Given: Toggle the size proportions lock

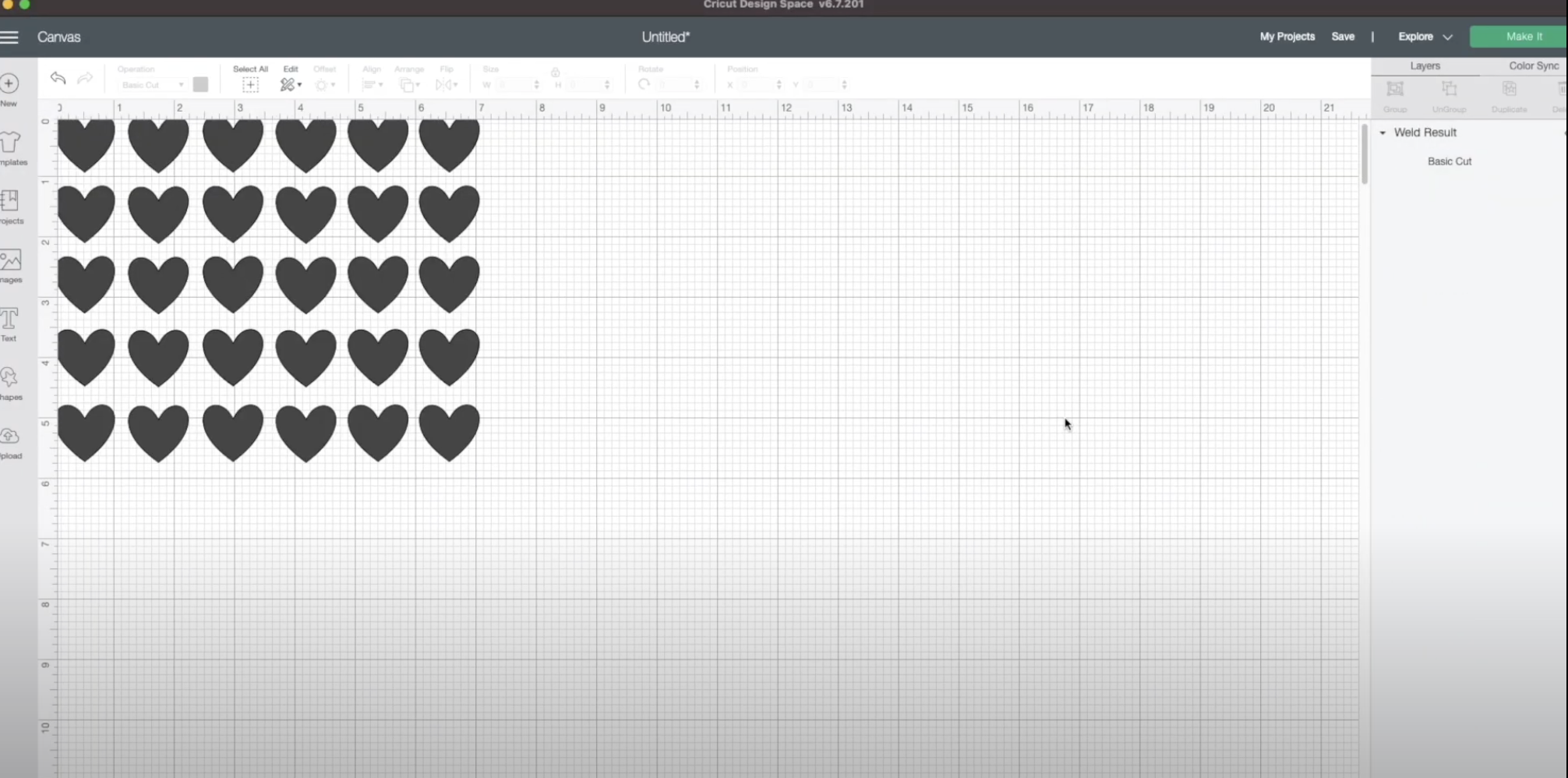Looking at the screenshot, I should point(556,72).
